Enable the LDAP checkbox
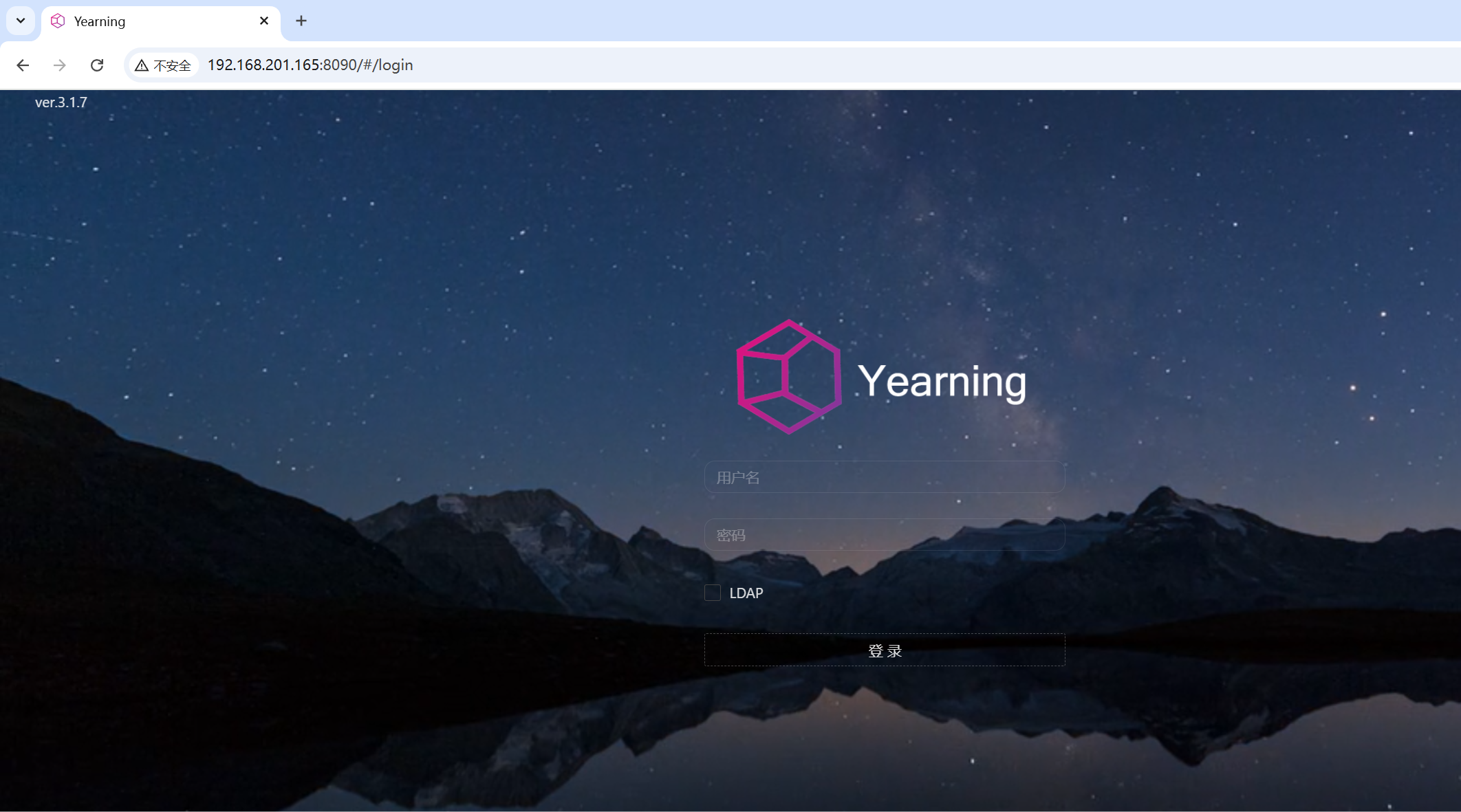 click(x=713, y=593)
